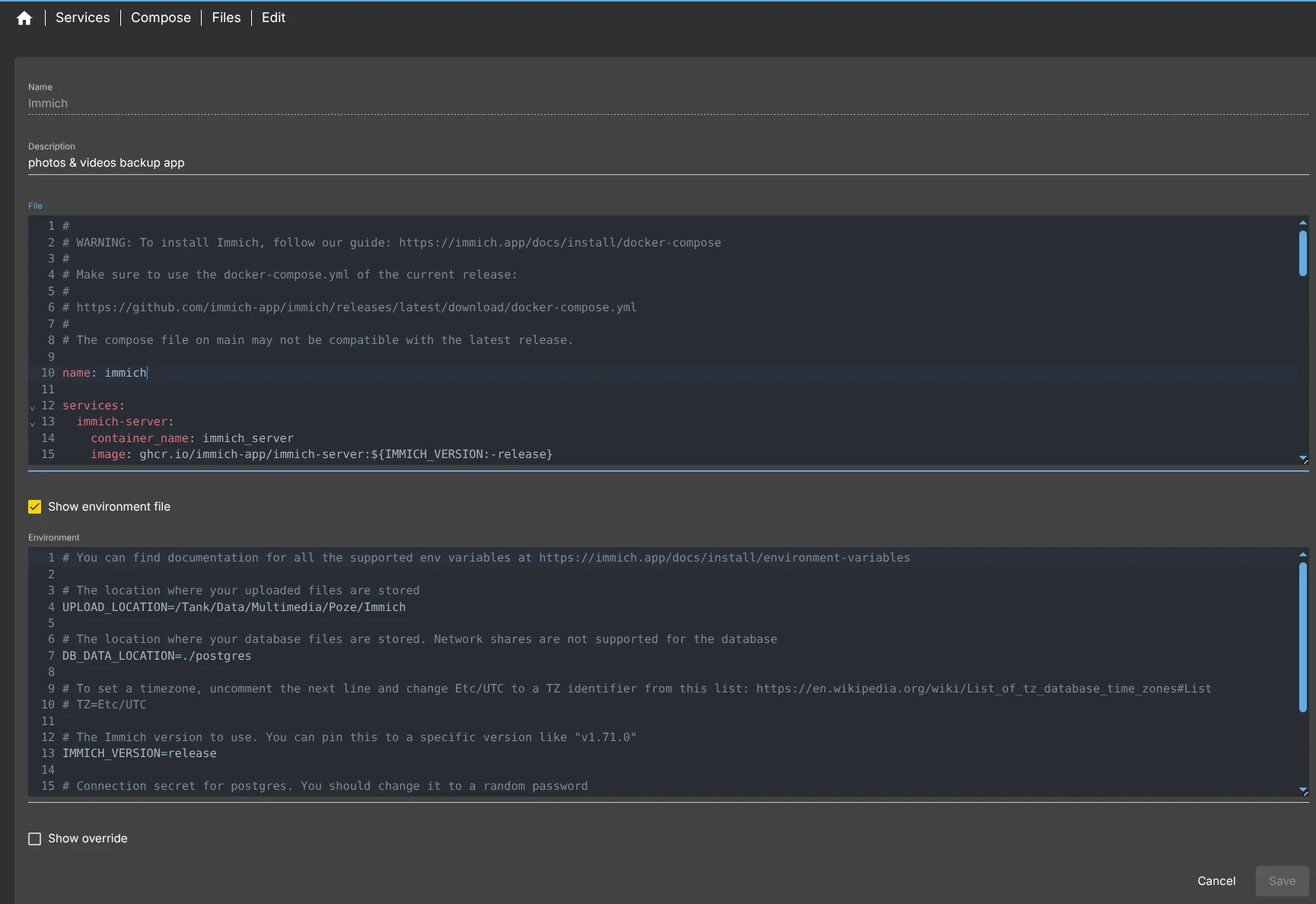
Task: Go to the Compose breadcrumb
Action: pyautogui.click(x=161, y=18)
